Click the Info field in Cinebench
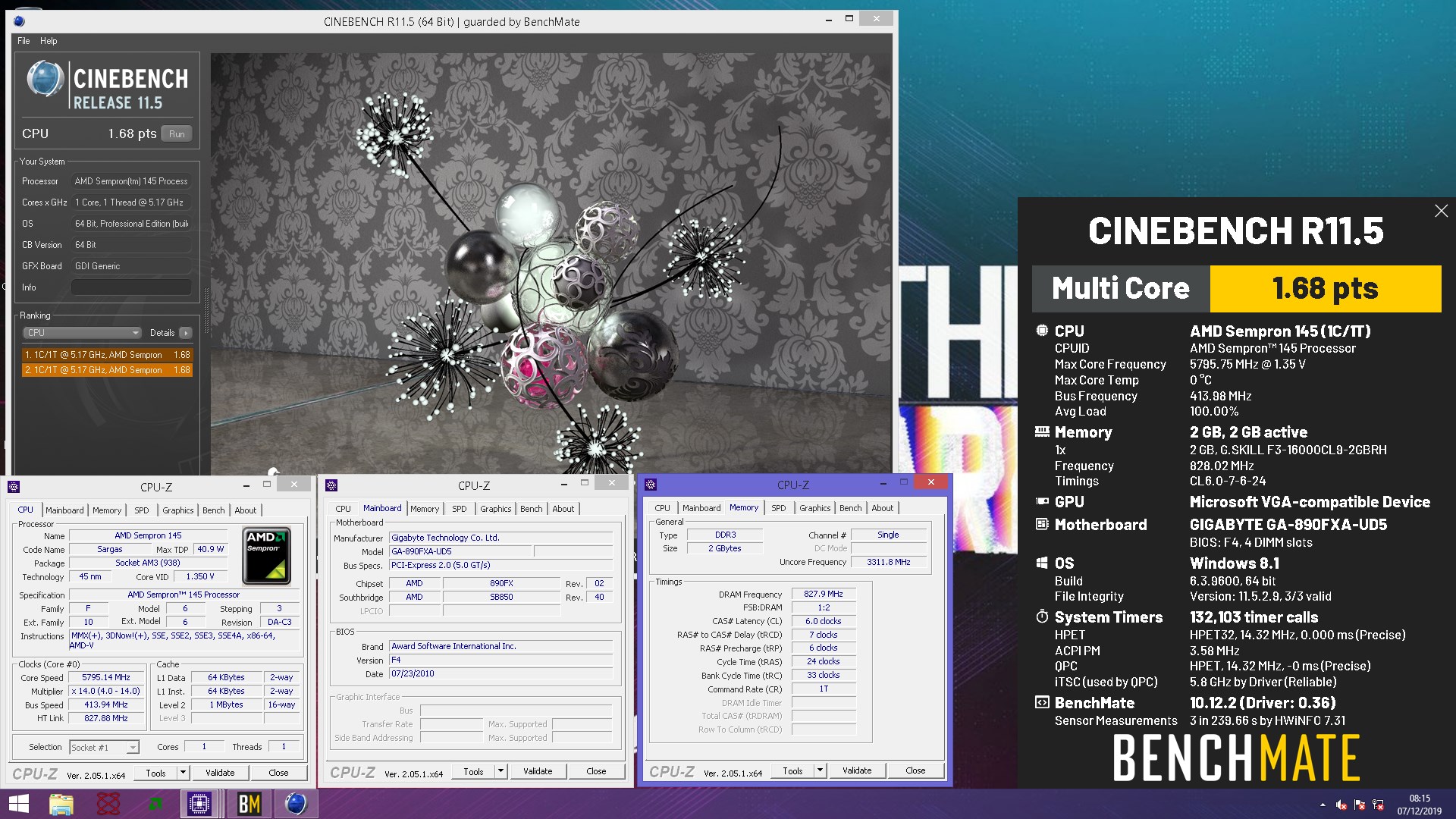Image resolution: width=1456 pixels, height=819 pixels. [x=131, y=287]
